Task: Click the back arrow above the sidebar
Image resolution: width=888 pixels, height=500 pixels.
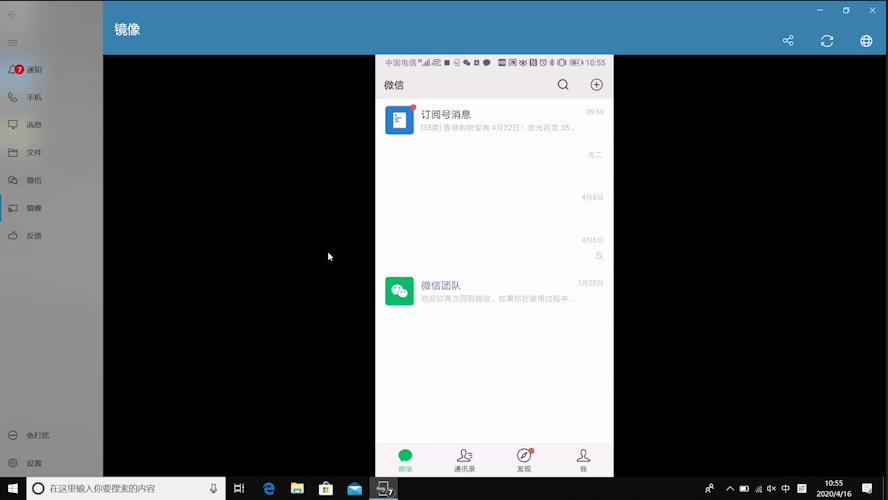Action: pyautogui.click(x=12, y=15)
